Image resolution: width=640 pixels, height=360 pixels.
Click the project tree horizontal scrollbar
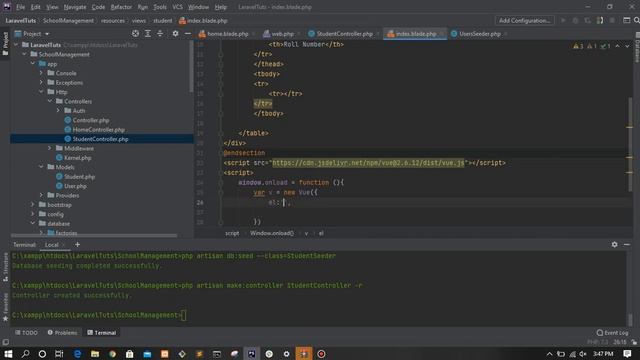click(x=94, y=236)
